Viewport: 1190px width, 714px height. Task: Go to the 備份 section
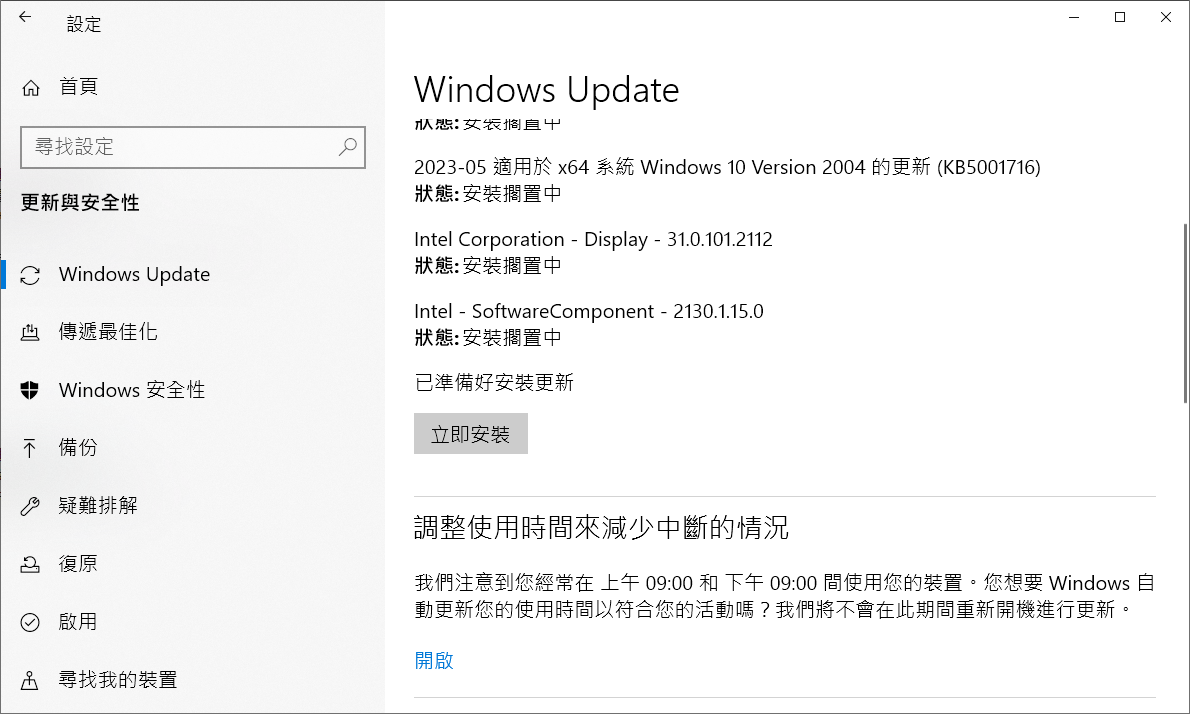78,448
